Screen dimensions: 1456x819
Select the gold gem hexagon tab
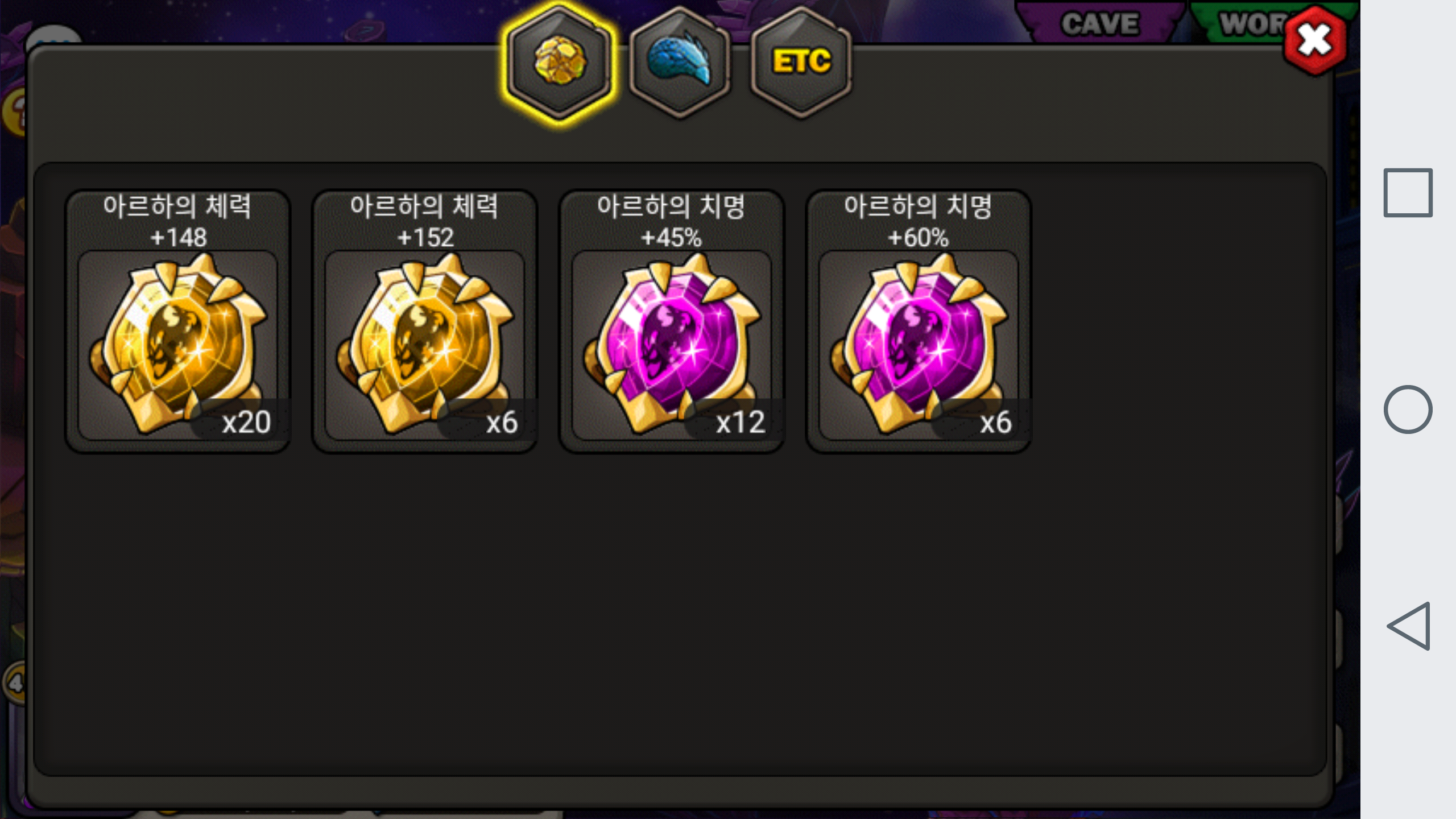click(560, 63)
